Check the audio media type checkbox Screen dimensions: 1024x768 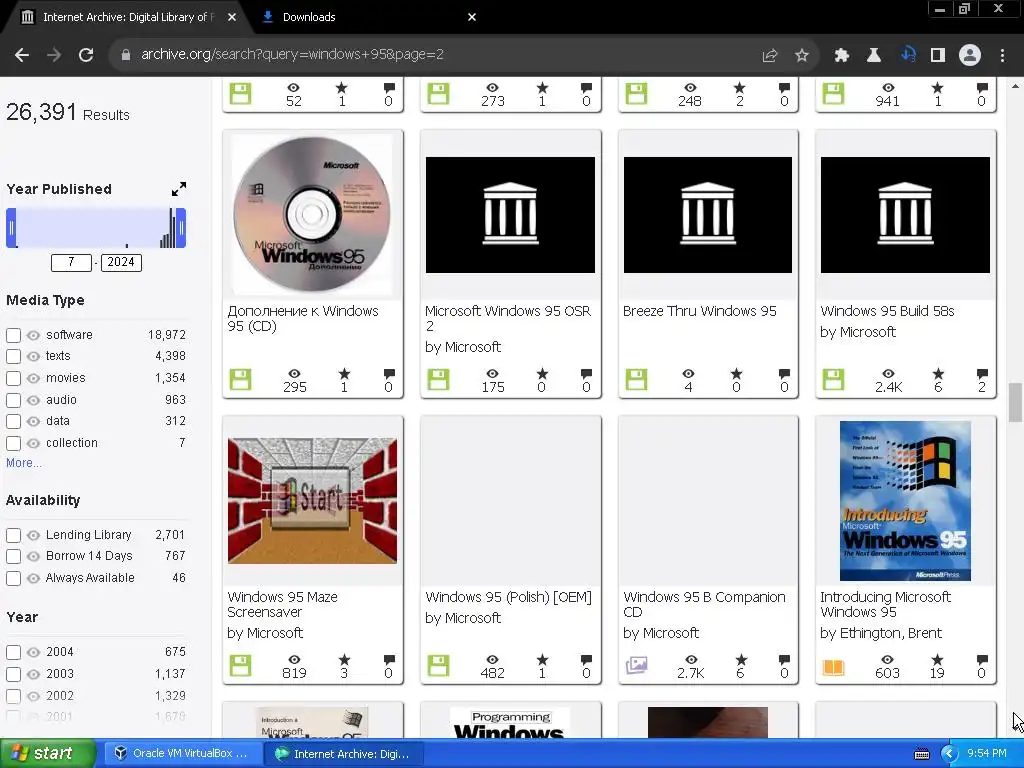(x=13, y=400)
